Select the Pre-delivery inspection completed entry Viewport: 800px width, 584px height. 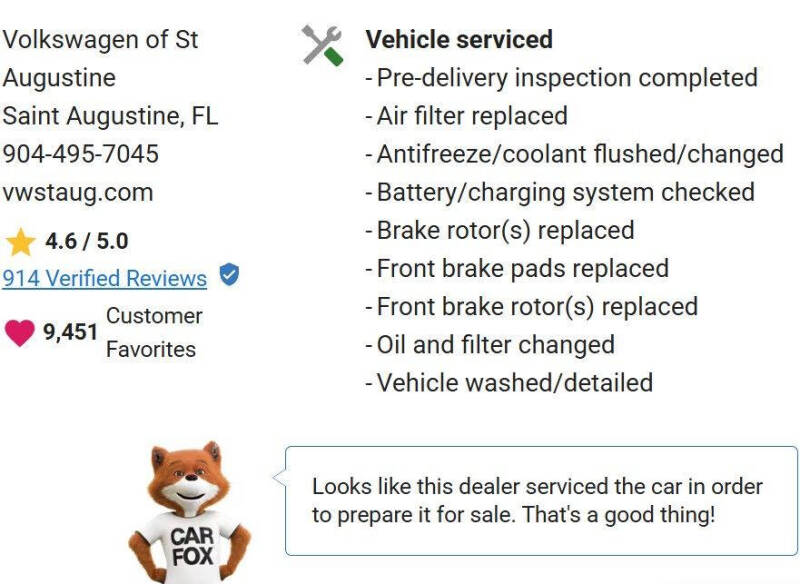click(561, 78)
